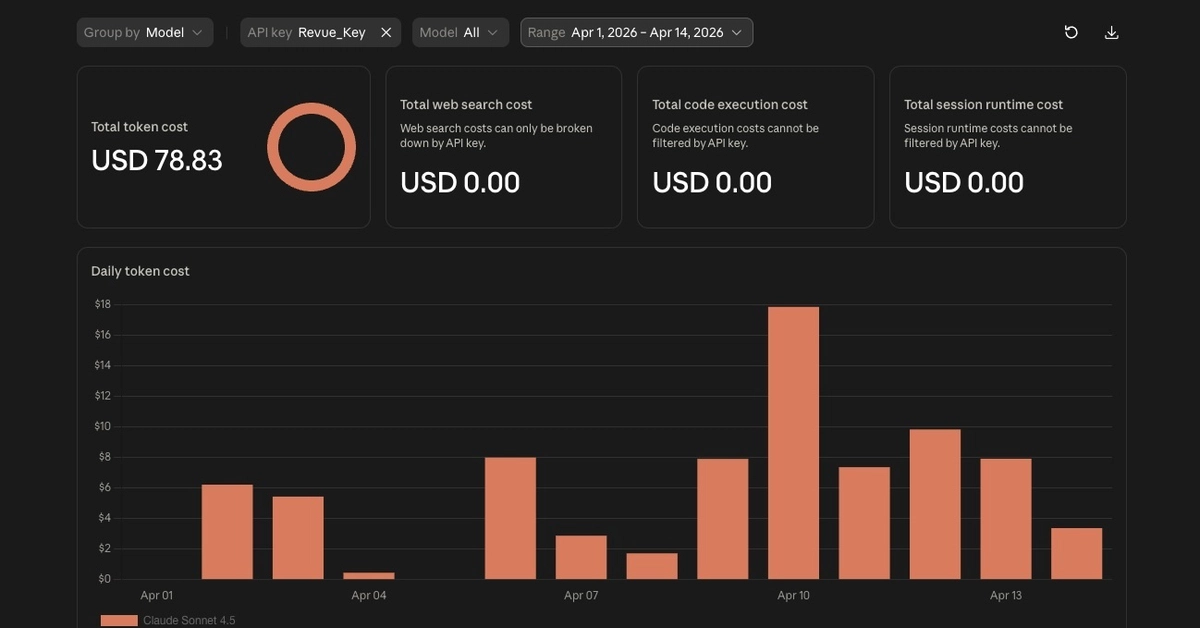The image size is (1200, 628).
Task: Click the Total token cost card
Action: coord(224,147)
